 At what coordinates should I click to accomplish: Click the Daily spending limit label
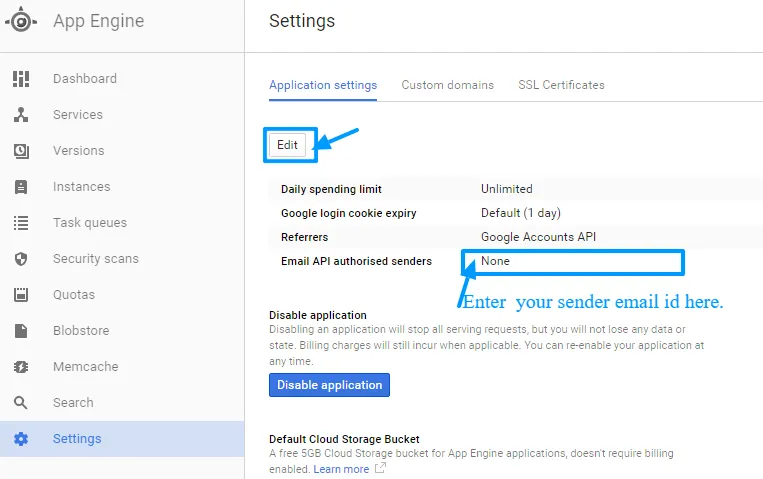(x=331, y=189)
